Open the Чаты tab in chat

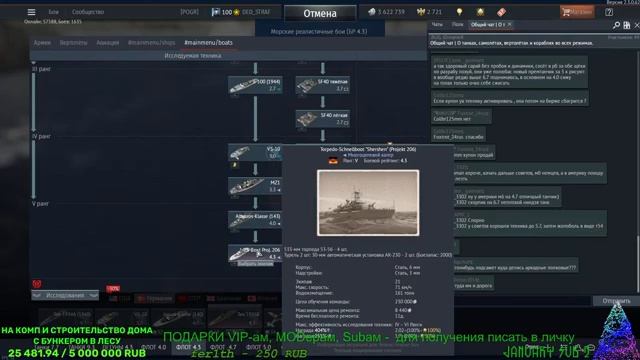click(437, 24)
